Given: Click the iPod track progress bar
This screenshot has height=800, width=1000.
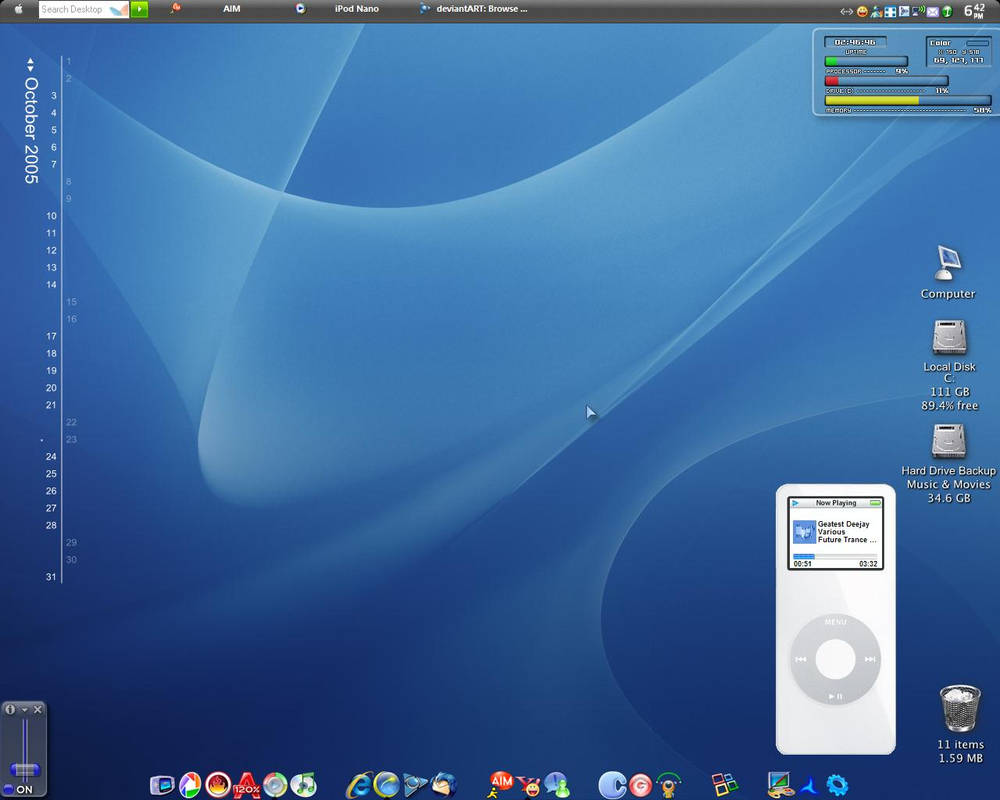Looking at the screenshot, I should 835,556.
